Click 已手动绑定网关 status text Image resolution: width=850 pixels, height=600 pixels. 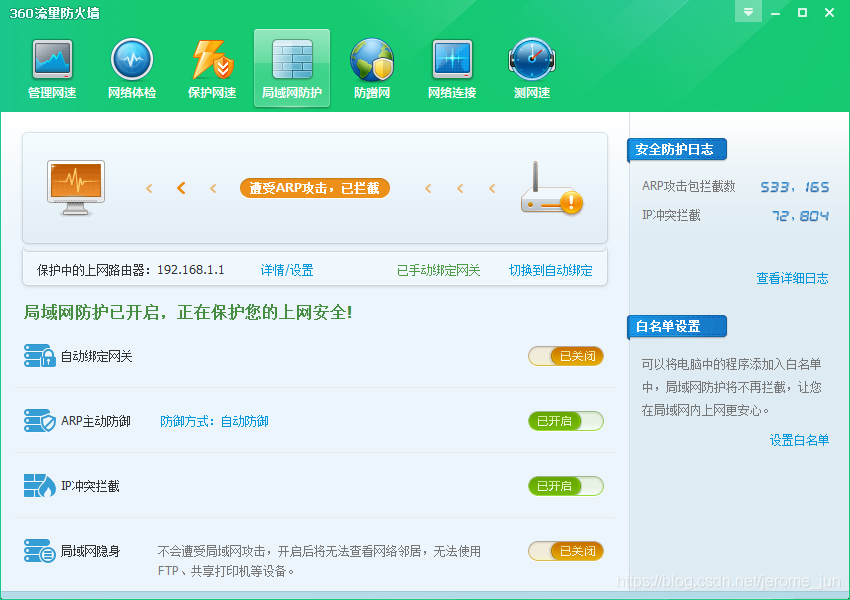pos(439,270)
